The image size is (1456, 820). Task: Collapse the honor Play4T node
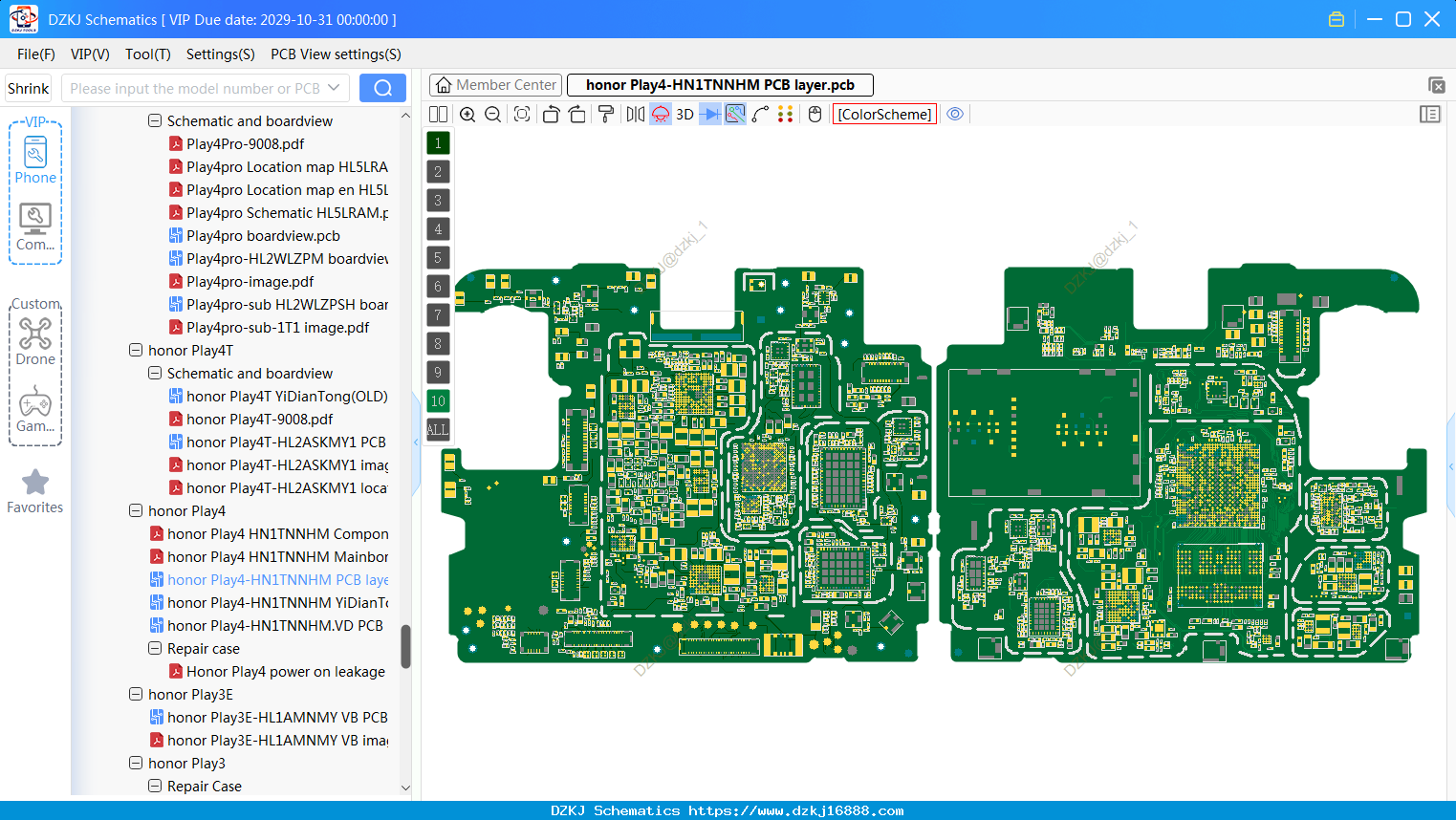point(136,351)
